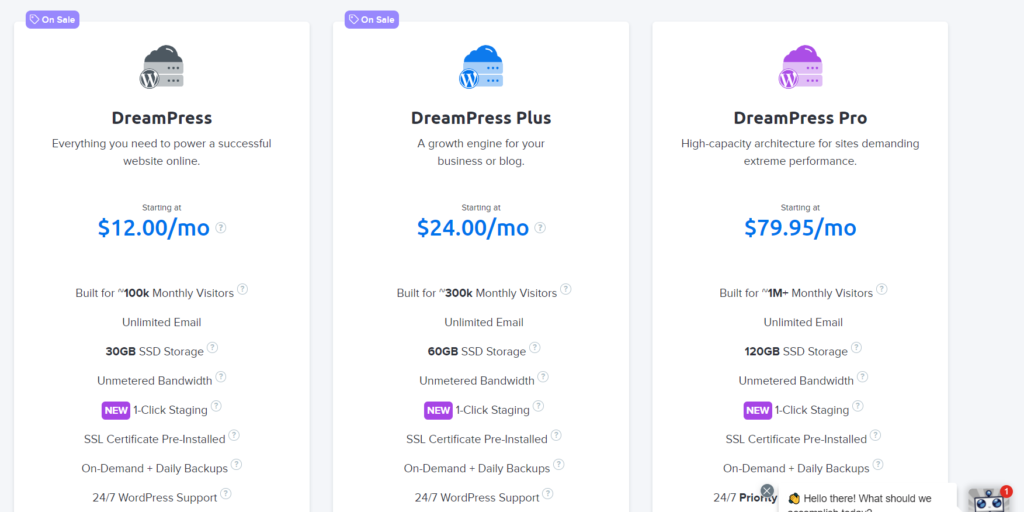Dismiss the chat greeting popup

767,491
